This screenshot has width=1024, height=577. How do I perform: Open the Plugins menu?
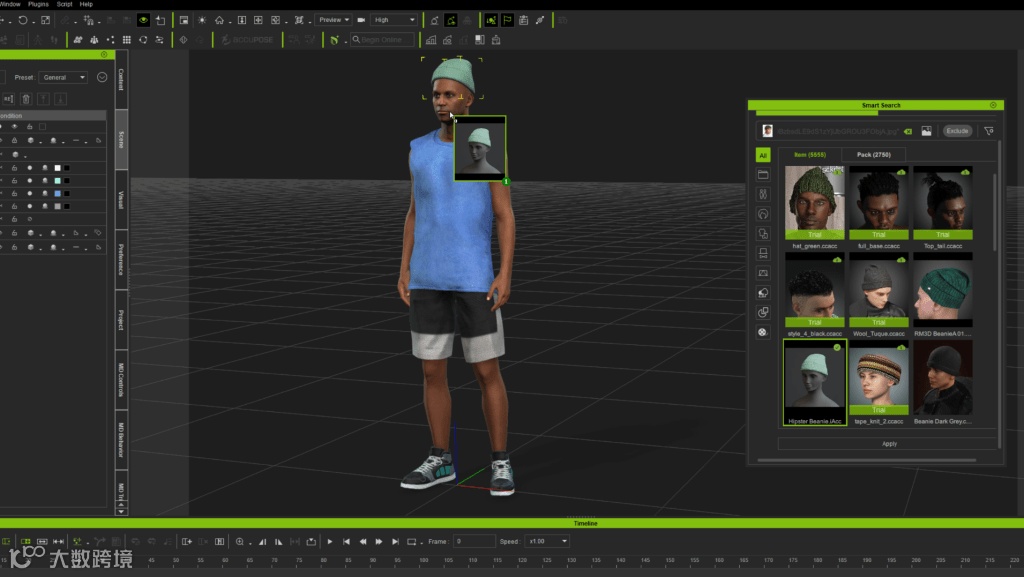(x=38, y=4)
